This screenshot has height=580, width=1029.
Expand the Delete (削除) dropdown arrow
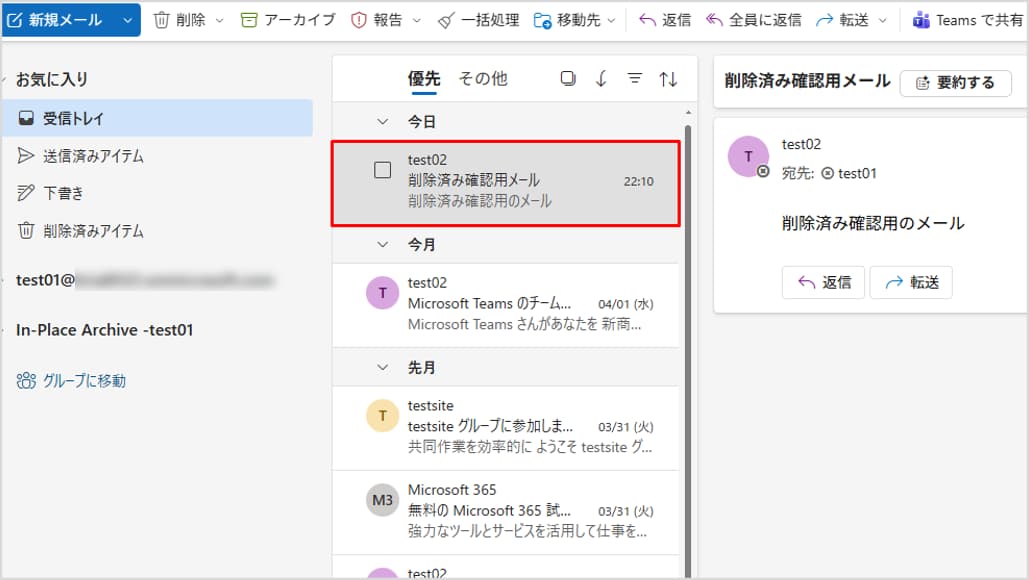219,20
